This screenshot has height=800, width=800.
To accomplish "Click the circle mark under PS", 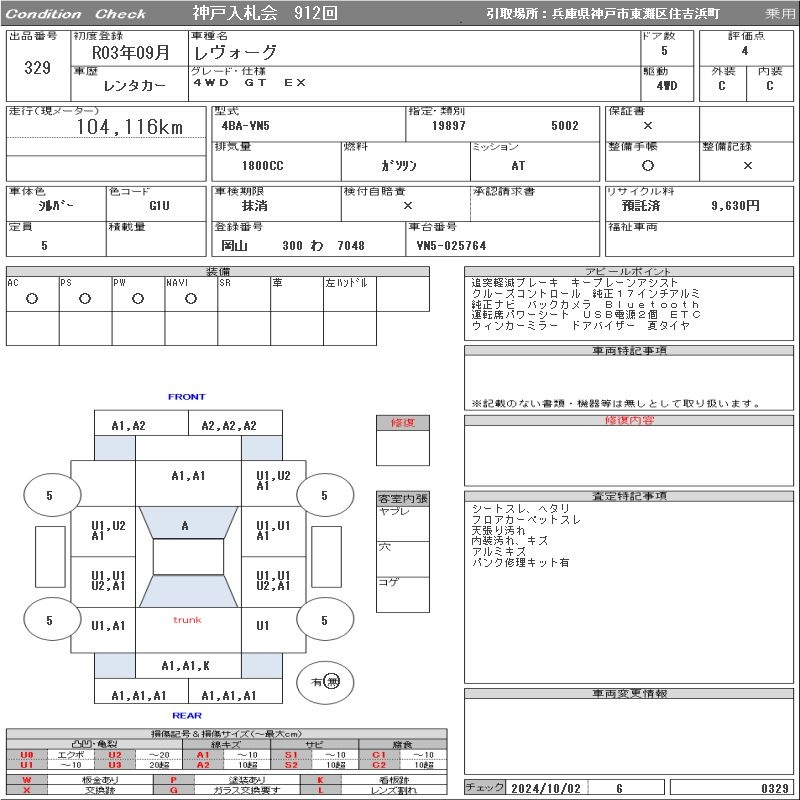I will tap(85, 299).
